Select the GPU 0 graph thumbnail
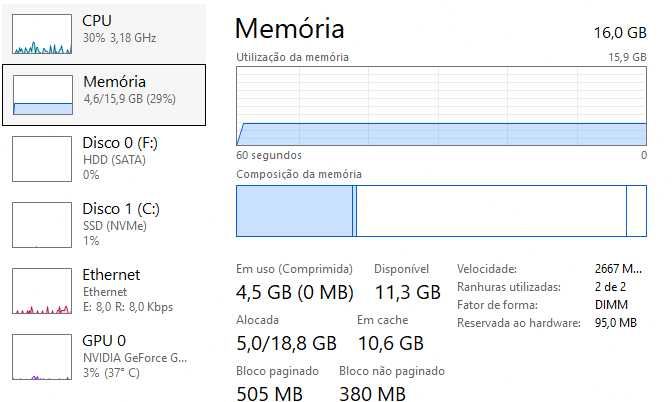The height and width of the screenshot is (402, 672). pyautogui.click(x=42, y=357)
